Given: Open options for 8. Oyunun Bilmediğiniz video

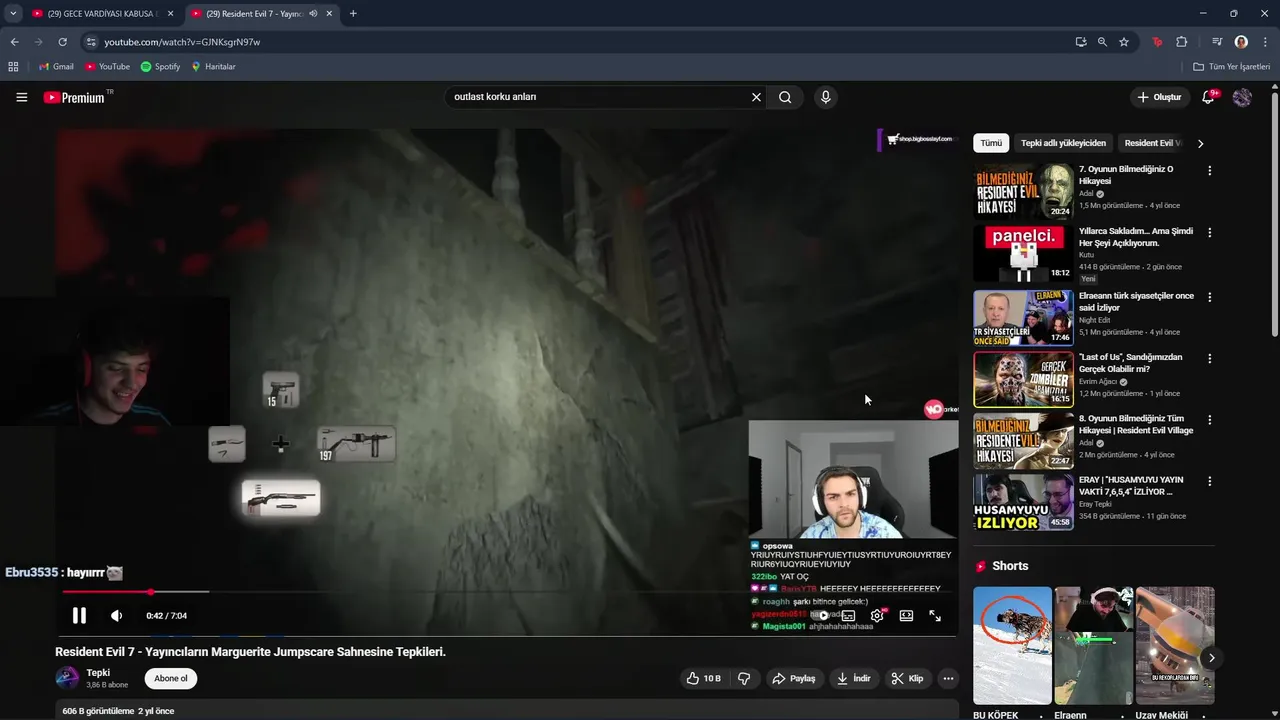Looking at the screenshot, I should tap(1209, 420).
